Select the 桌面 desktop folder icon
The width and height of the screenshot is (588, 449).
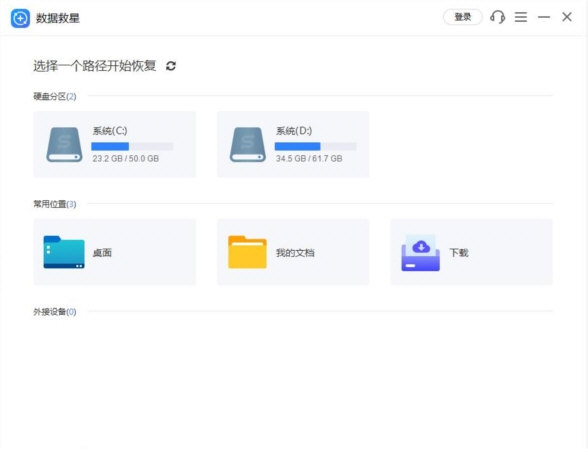click(x=64, y=252)
